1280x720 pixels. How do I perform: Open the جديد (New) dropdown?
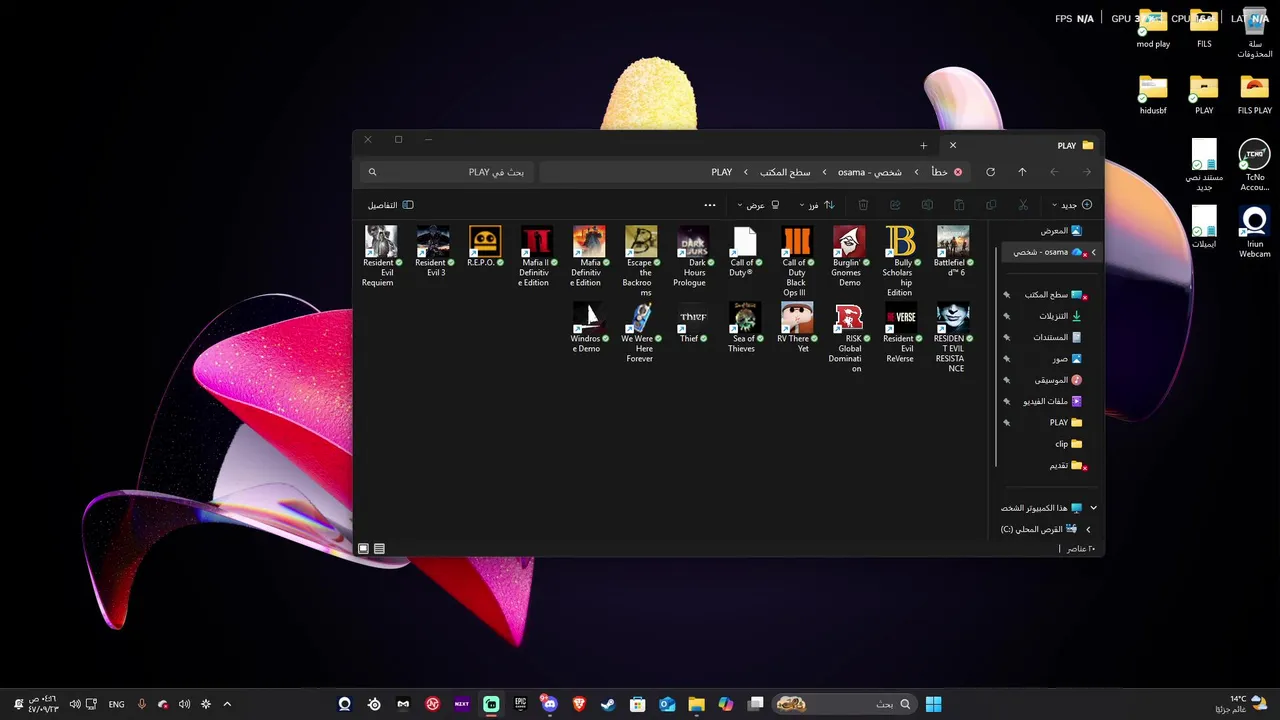coord(1072,205)
